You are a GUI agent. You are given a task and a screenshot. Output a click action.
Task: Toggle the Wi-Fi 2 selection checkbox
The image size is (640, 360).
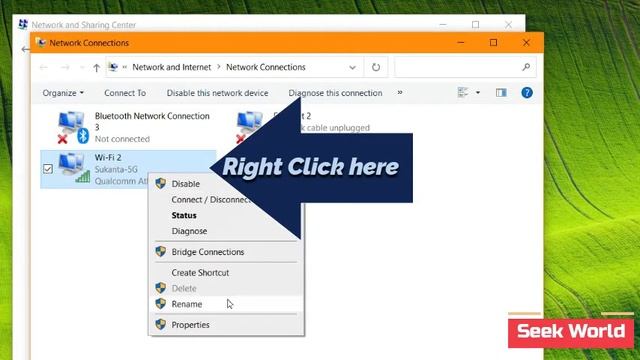[x=48, y=169]
